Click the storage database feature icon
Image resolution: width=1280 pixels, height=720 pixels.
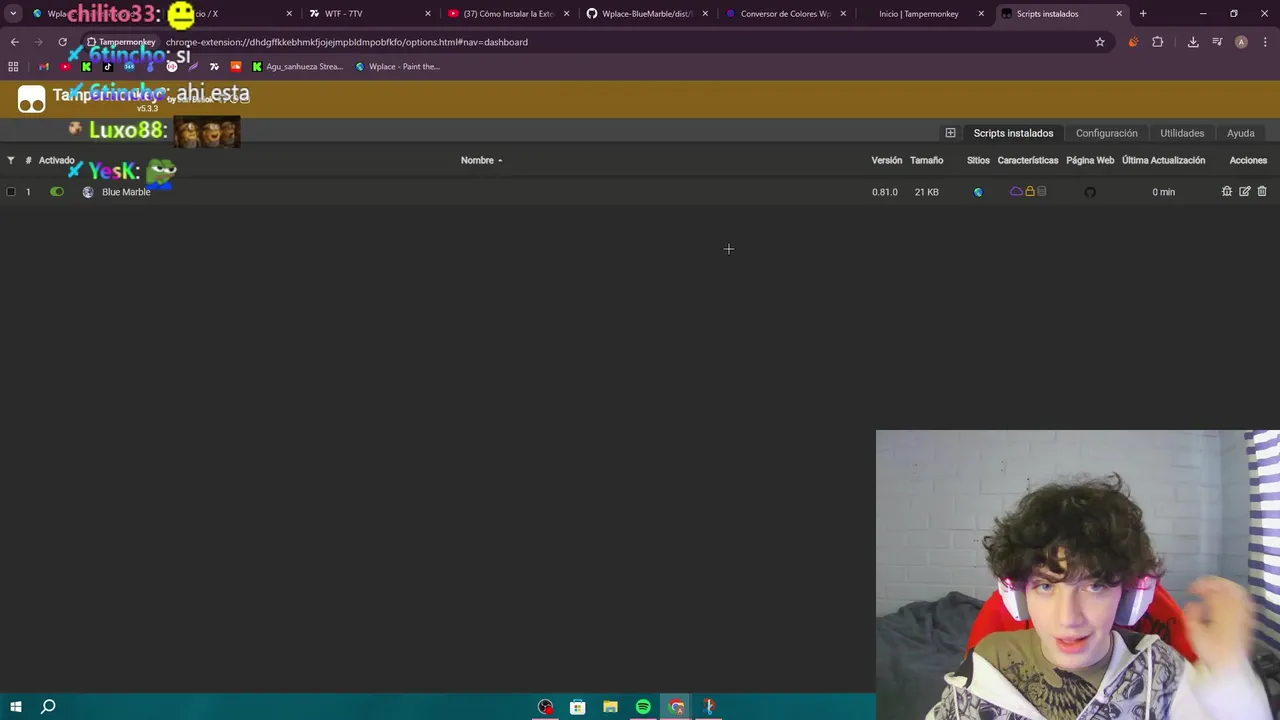click(x=1042, y=191)
